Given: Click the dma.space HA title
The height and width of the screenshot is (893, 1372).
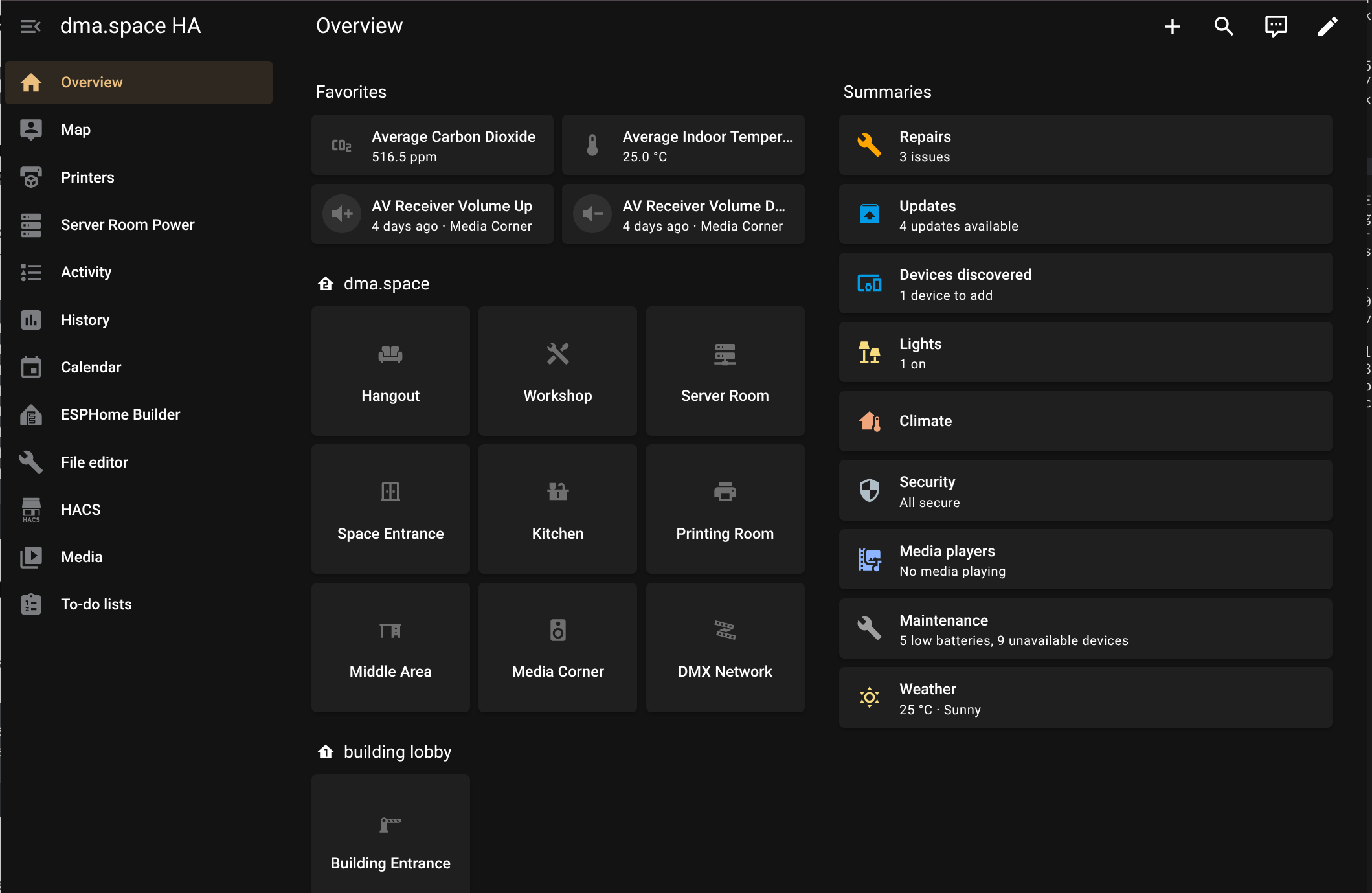Looking at the screenshot, I should 130,26.
